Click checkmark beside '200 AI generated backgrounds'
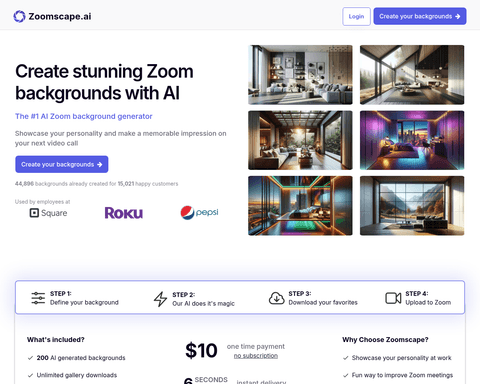480x384 pixels. (x=30, y=358)
